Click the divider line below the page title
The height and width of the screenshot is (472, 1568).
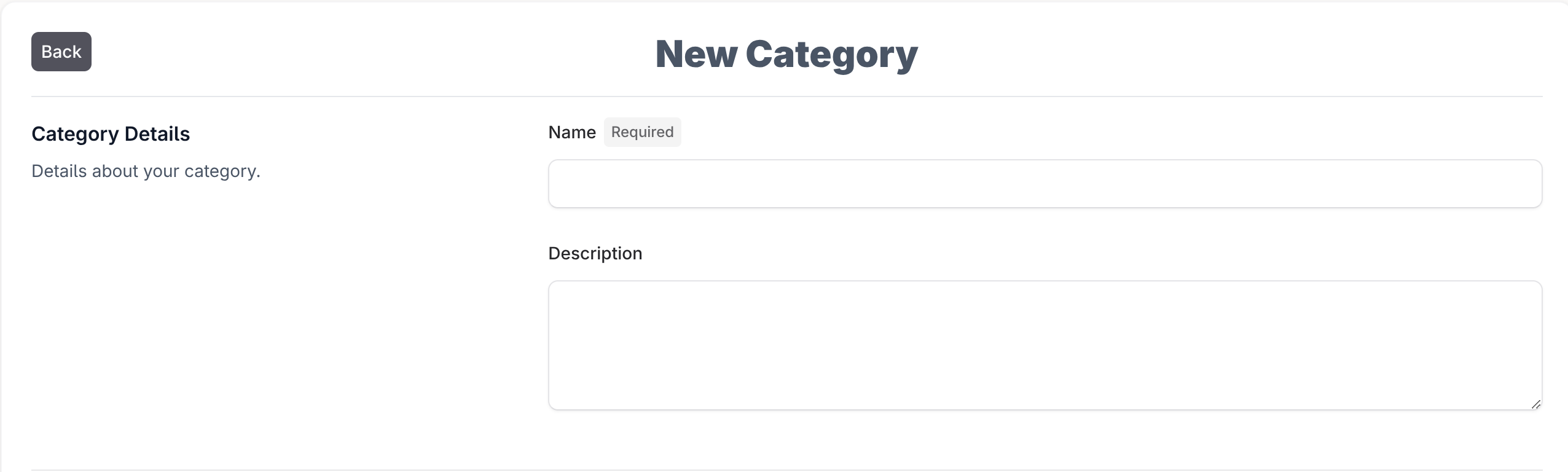click(786, 96)
